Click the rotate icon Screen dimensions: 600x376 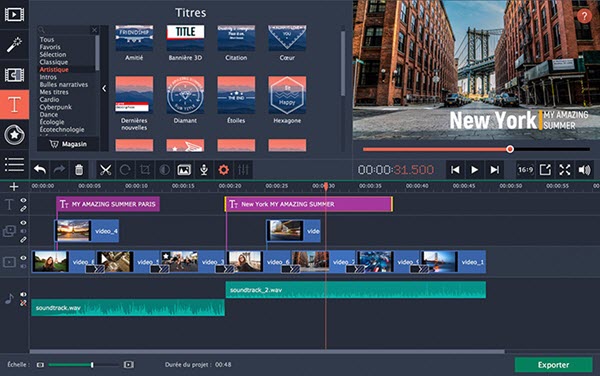(125, 169)
